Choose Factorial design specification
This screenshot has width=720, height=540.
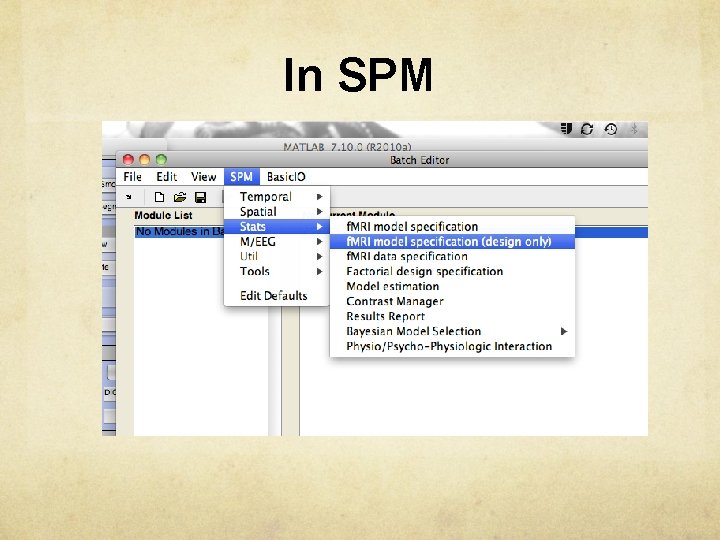452,271
